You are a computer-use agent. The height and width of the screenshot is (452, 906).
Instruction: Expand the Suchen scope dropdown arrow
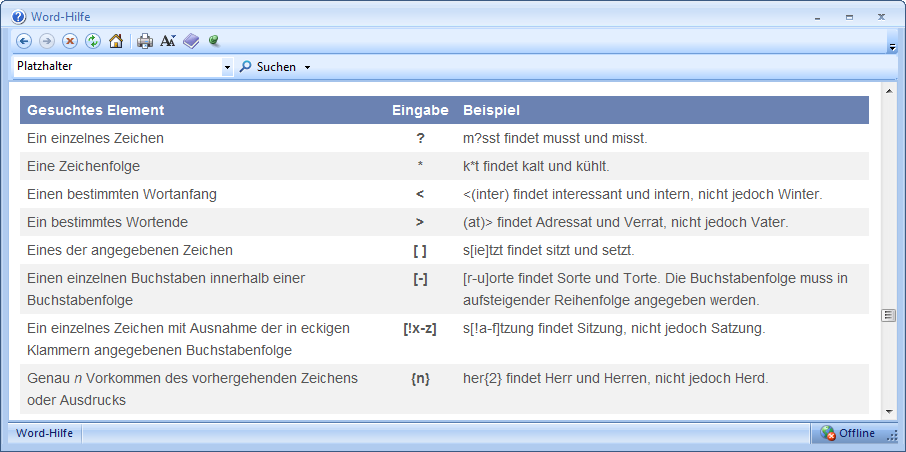tap(307, 67)
